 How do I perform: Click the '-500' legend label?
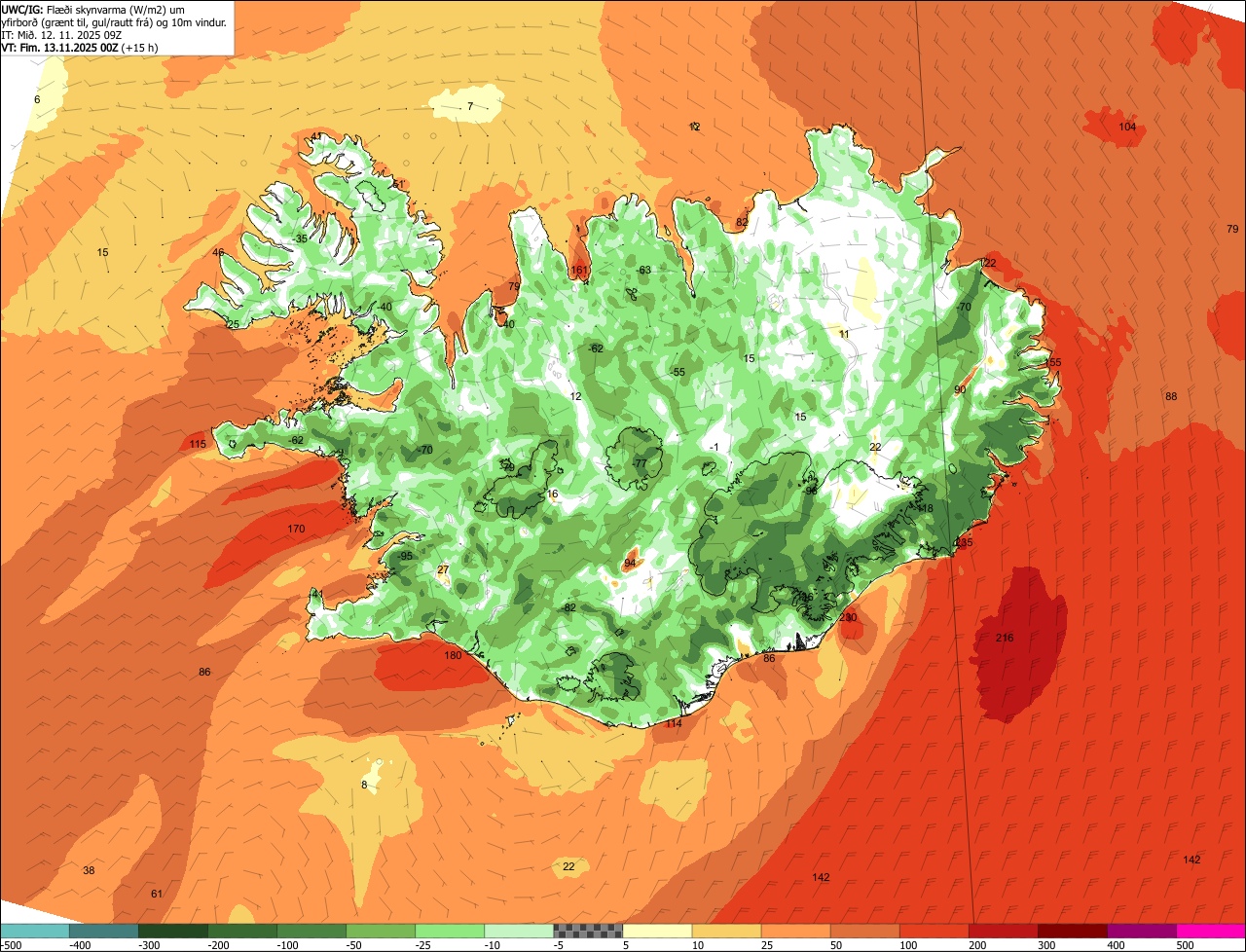pyautogui.click(x=12, y=944)
